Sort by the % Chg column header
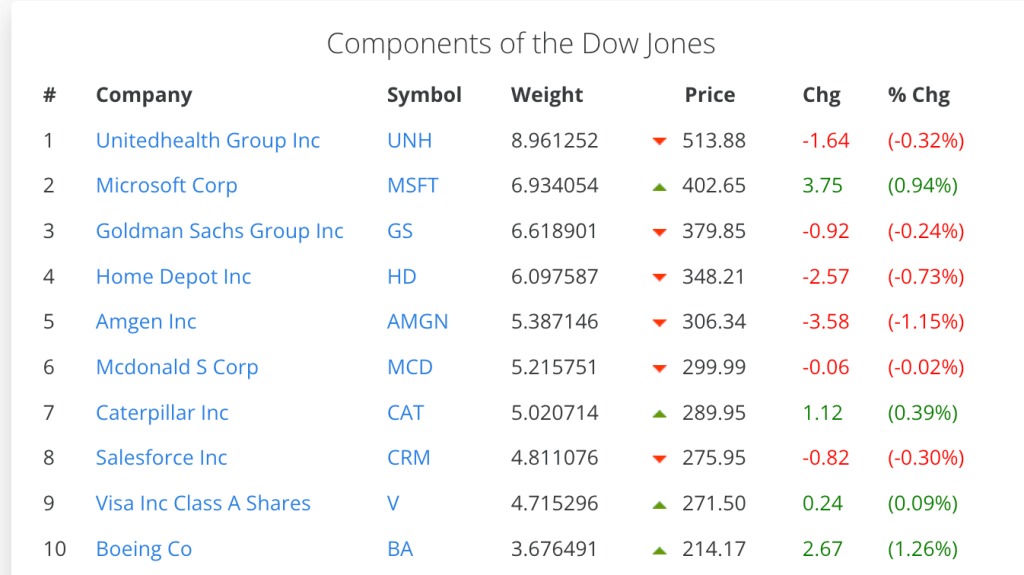This screenshot has width=1024, height=575. coord(918,95)
